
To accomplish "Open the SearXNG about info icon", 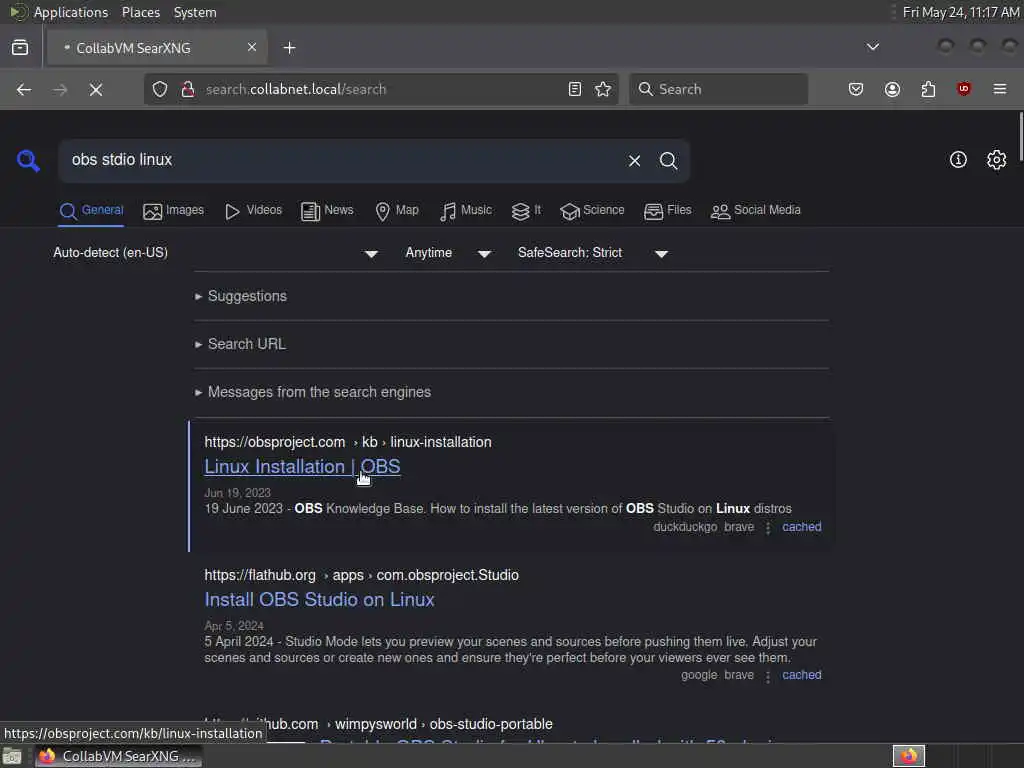I will click(x=958, y=160).
